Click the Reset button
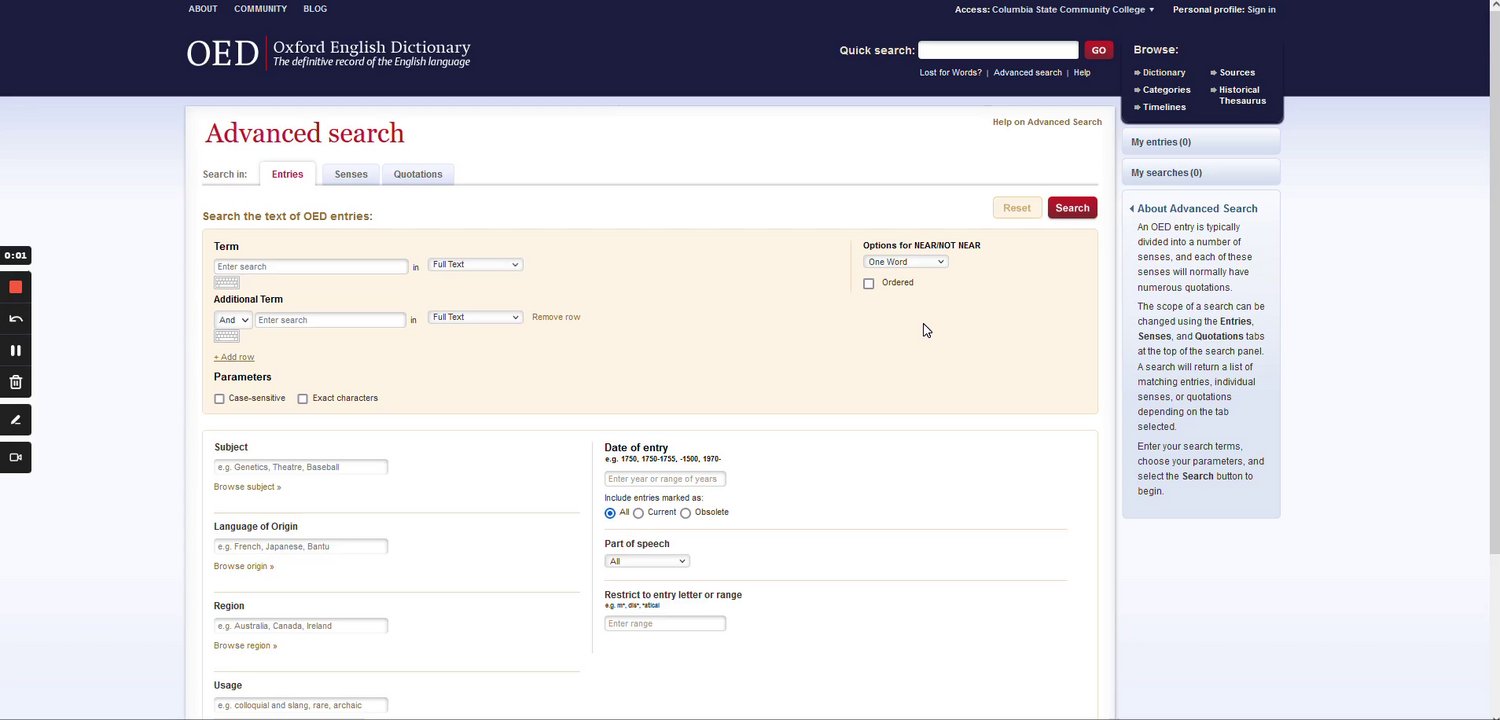The width and height of the screenshot is (1500, 720). pyautogui.click(x=1017, y=208)
